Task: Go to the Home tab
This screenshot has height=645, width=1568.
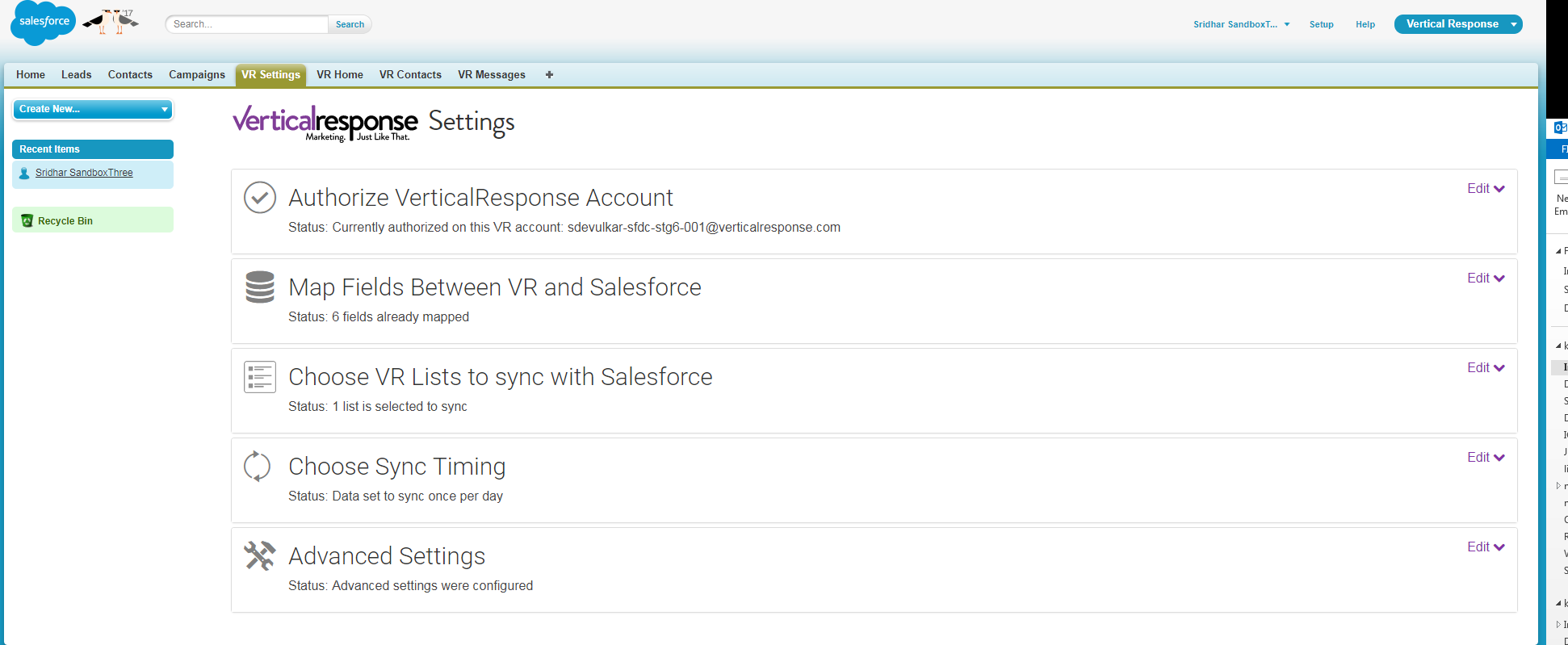Action: 31,75
